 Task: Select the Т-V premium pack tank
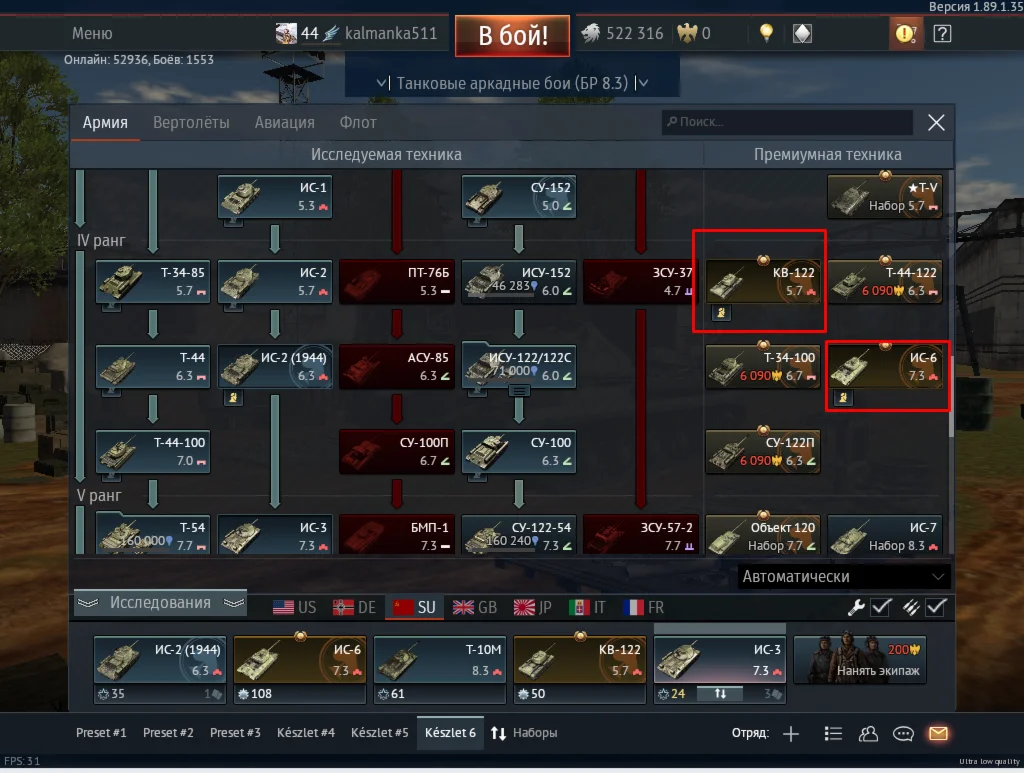click(x=885, y=196)
